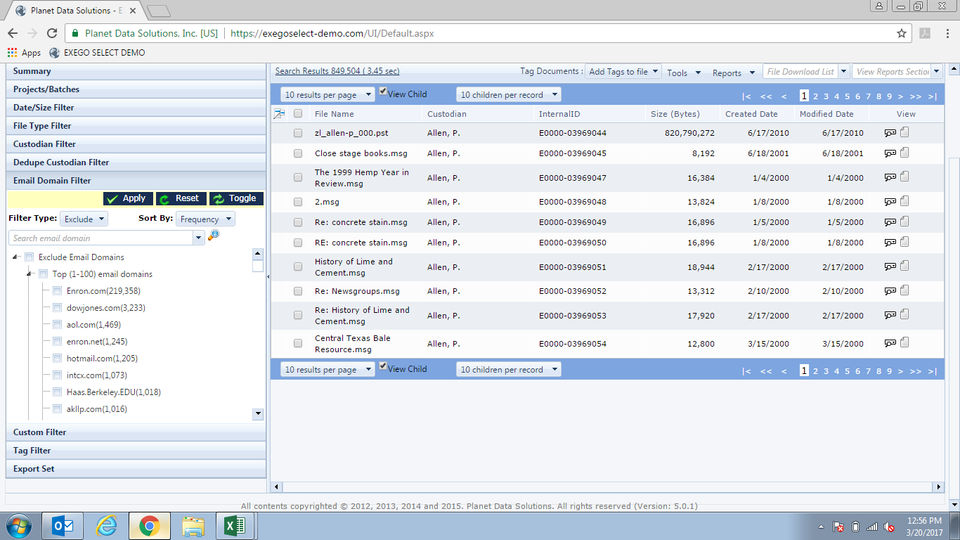Open comment icon for E0000-03969050 row
Screen dimensions: 960x540
(x=890, y=242)
